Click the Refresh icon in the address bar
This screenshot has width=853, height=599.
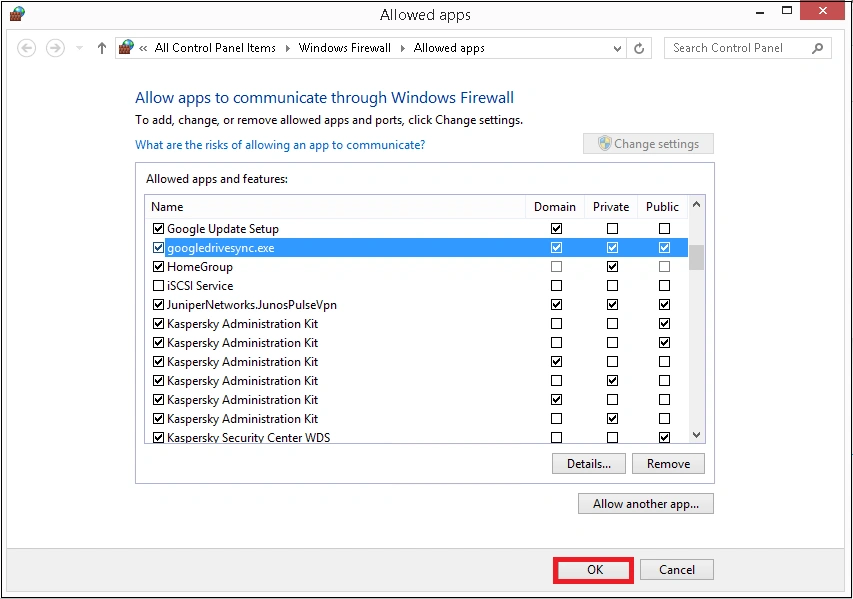point(639,48)
